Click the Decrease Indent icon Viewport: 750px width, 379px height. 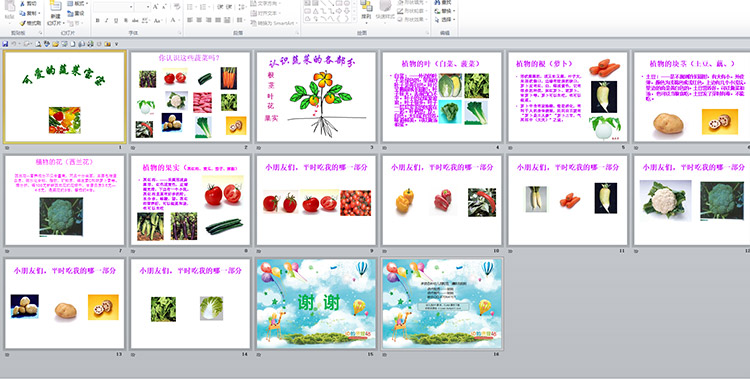point(220,7)
